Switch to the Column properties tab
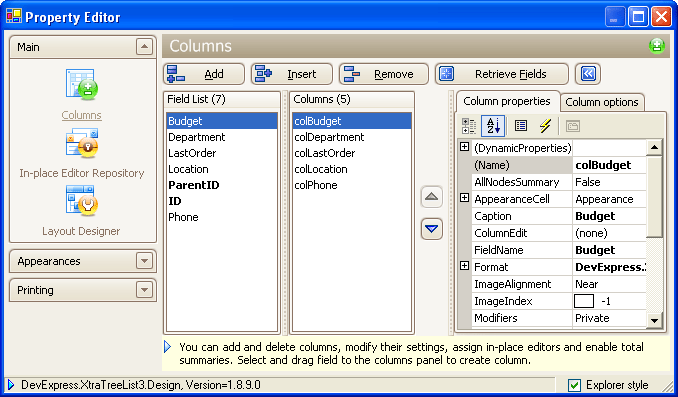 507,101
